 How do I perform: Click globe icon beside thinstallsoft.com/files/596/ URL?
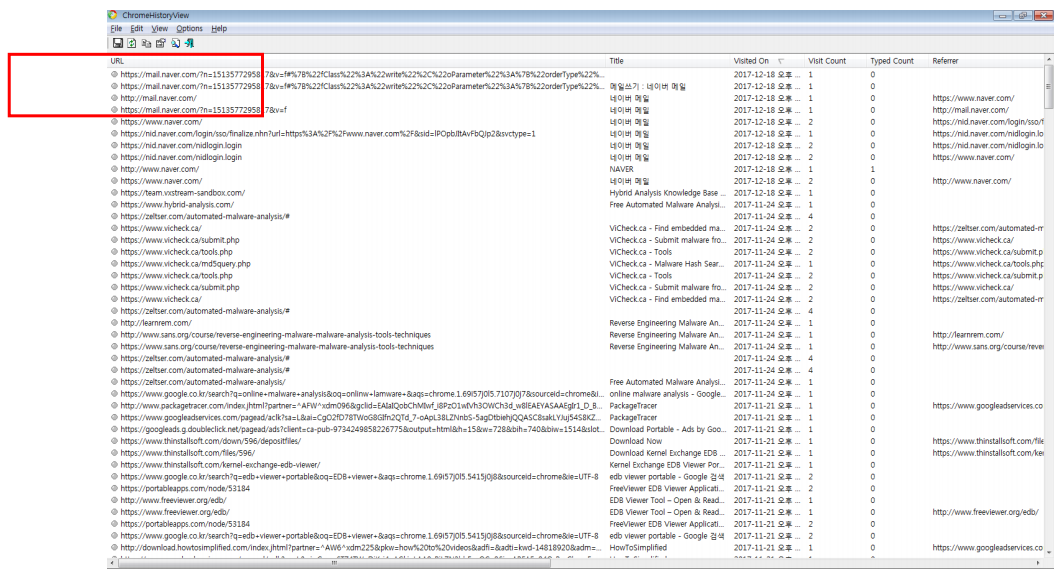coord(115,453)
